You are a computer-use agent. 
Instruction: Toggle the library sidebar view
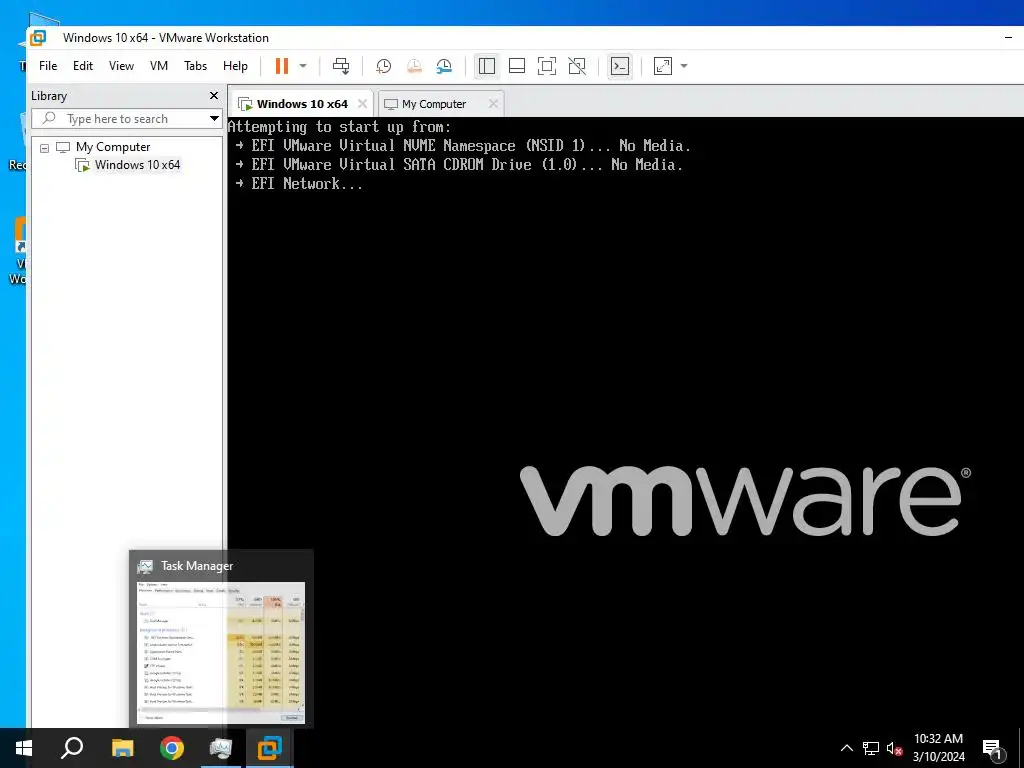tap(487, 66)
